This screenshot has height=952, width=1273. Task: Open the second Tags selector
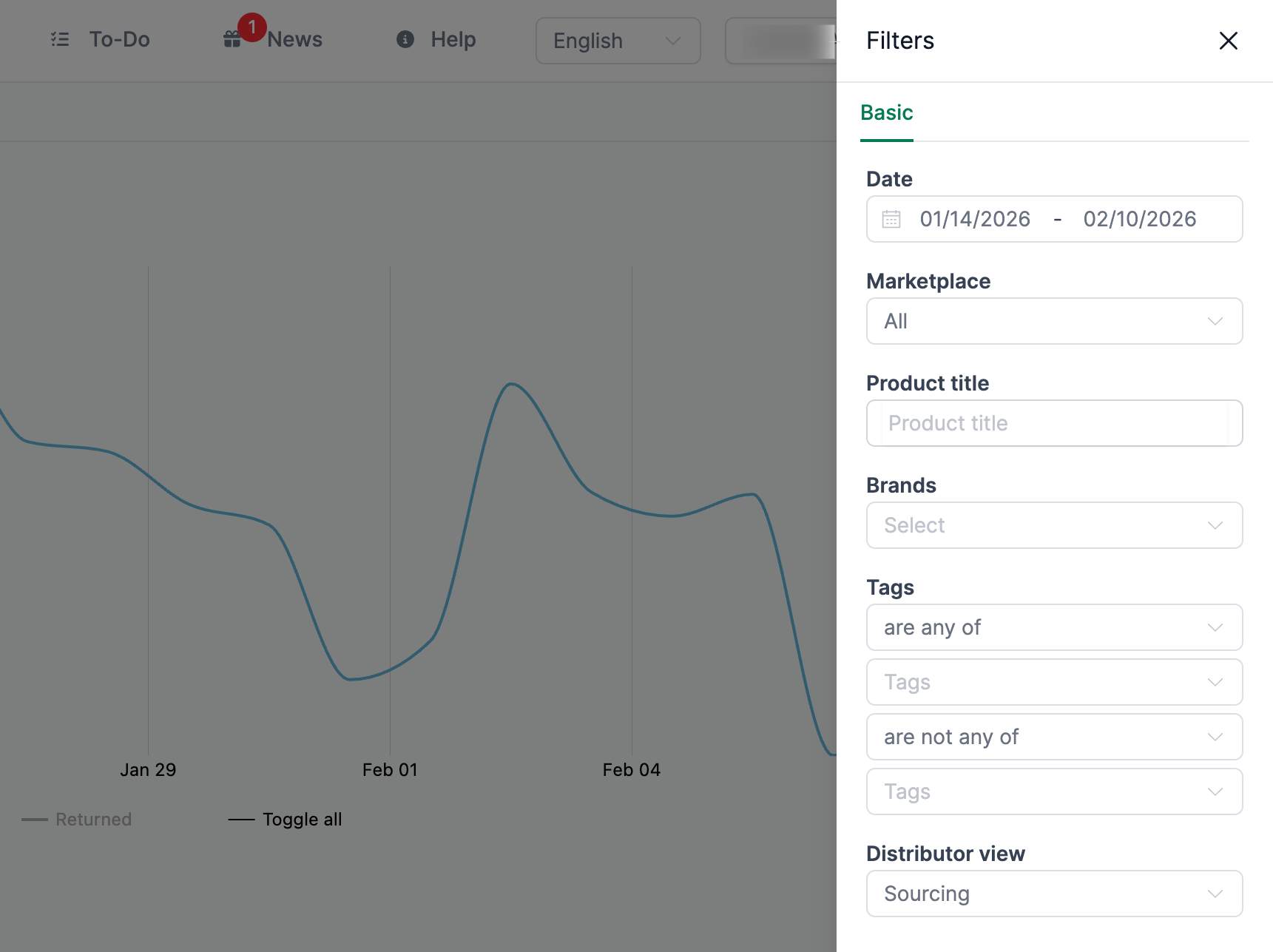point(1053,791)
